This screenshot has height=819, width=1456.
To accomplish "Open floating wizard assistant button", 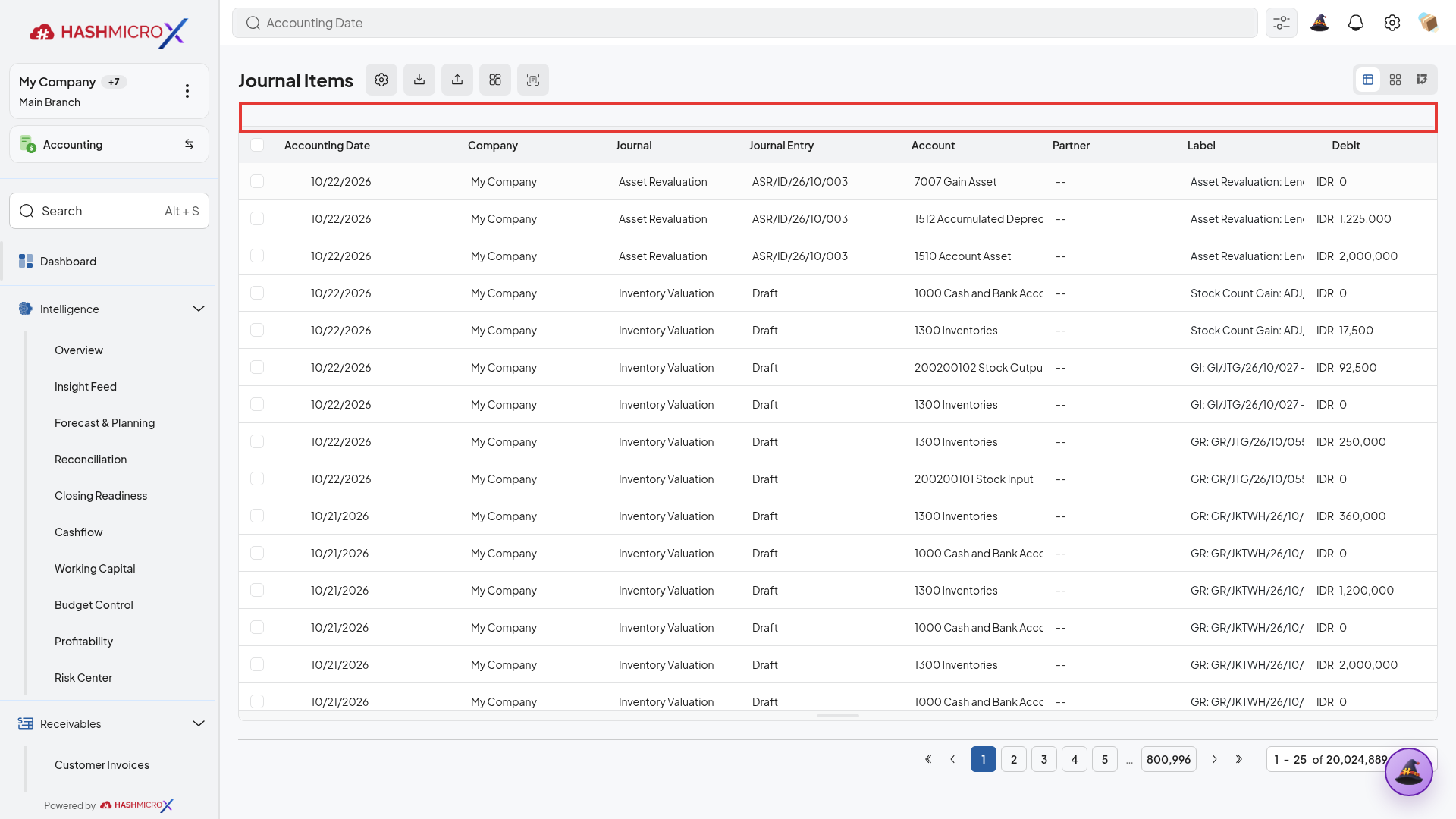I will point(1409,772).
